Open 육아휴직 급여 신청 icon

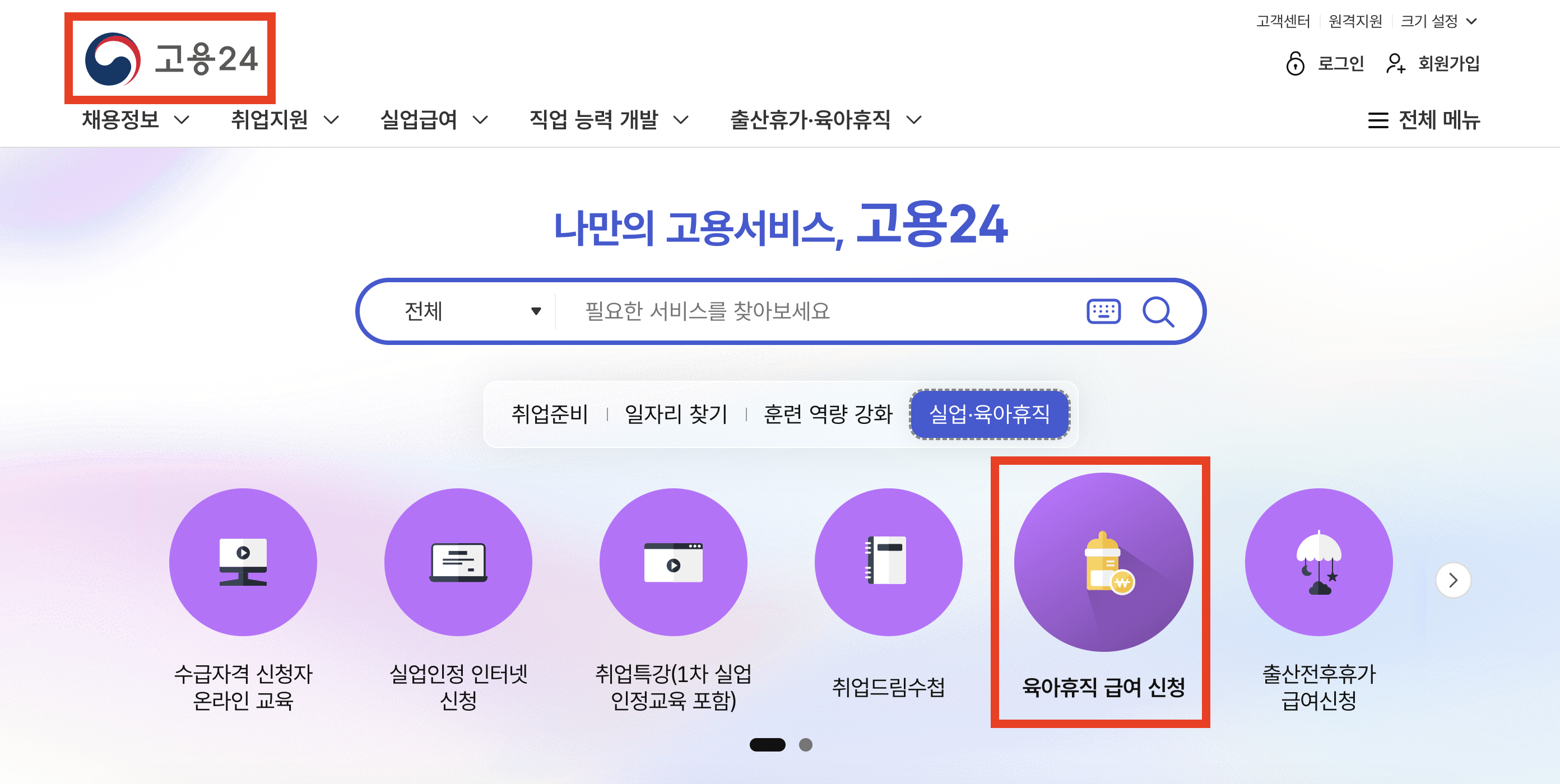(x=1103, y=562)
